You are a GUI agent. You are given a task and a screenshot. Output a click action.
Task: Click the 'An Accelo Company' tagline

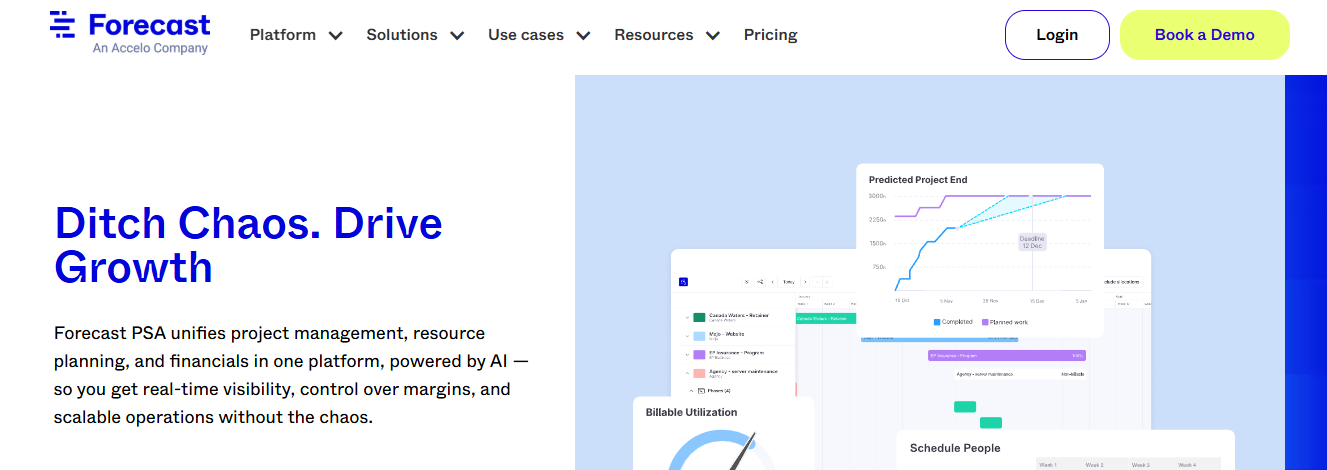click(150, 48)
